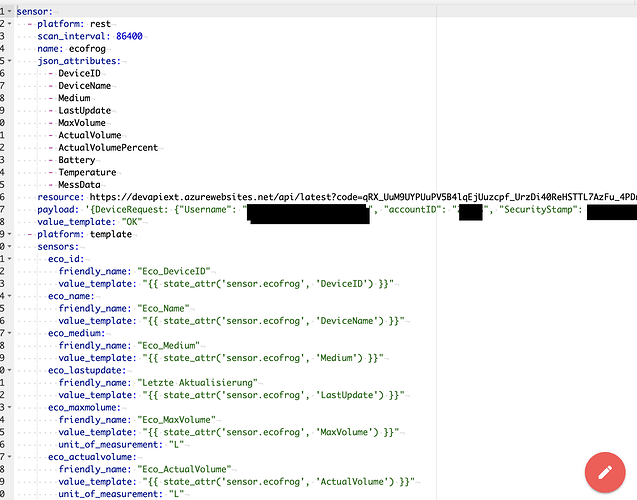The width and height of the screenshot is (637, 500).
Task: Click the Medium attribute line
Action: (x=74, y=98)
